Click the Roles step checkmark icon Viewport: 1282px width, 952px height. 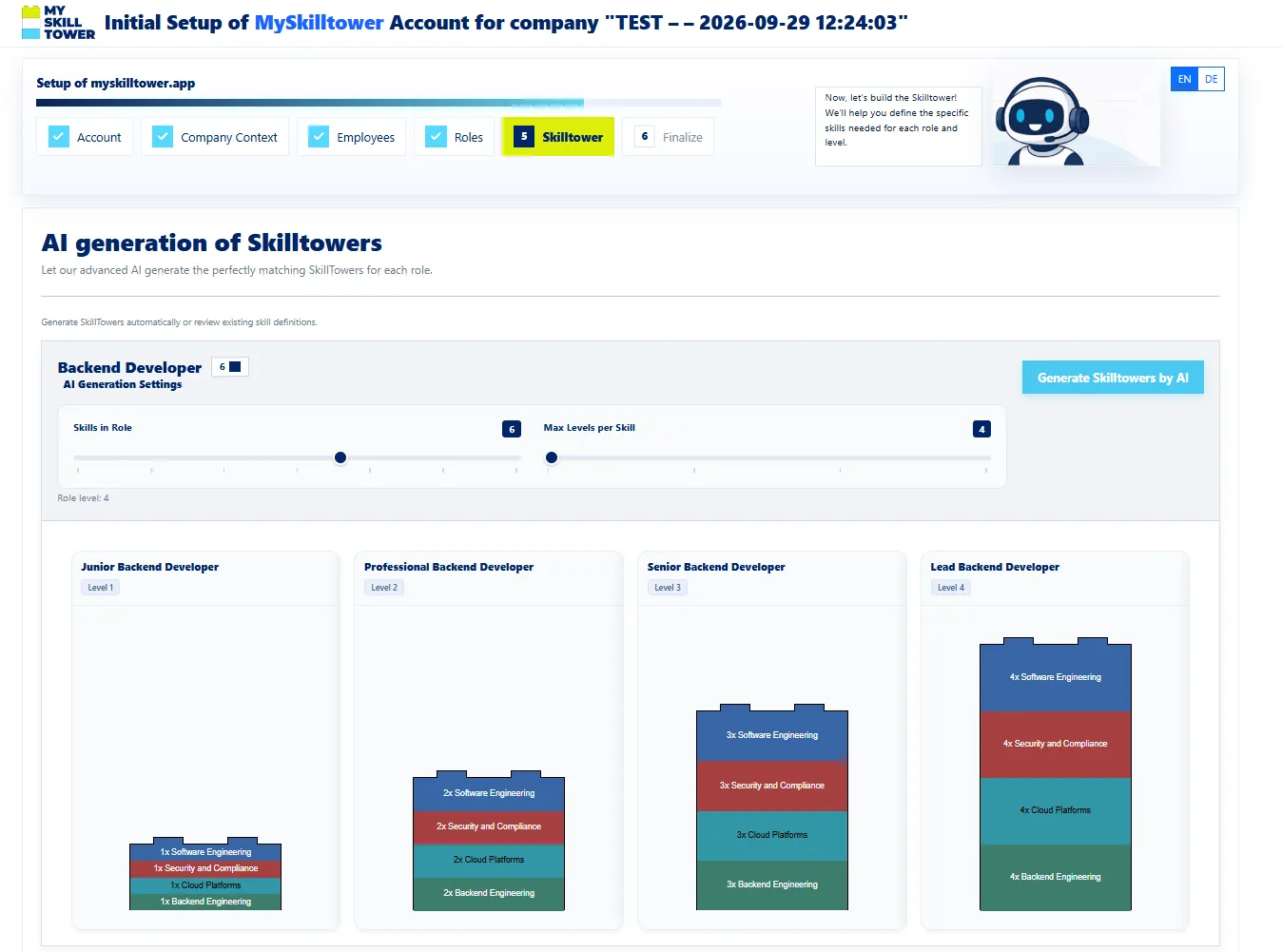click(x=436, y=137)
